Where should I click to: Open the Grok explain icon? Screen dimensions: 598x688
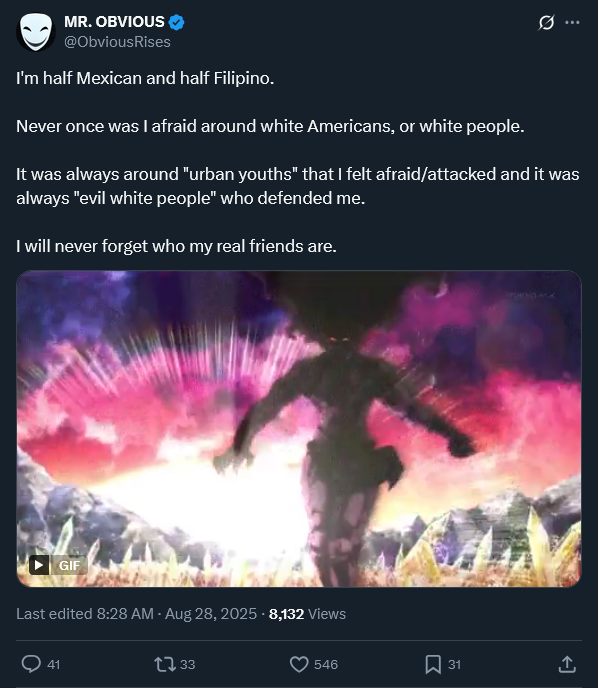click(546, 22)
